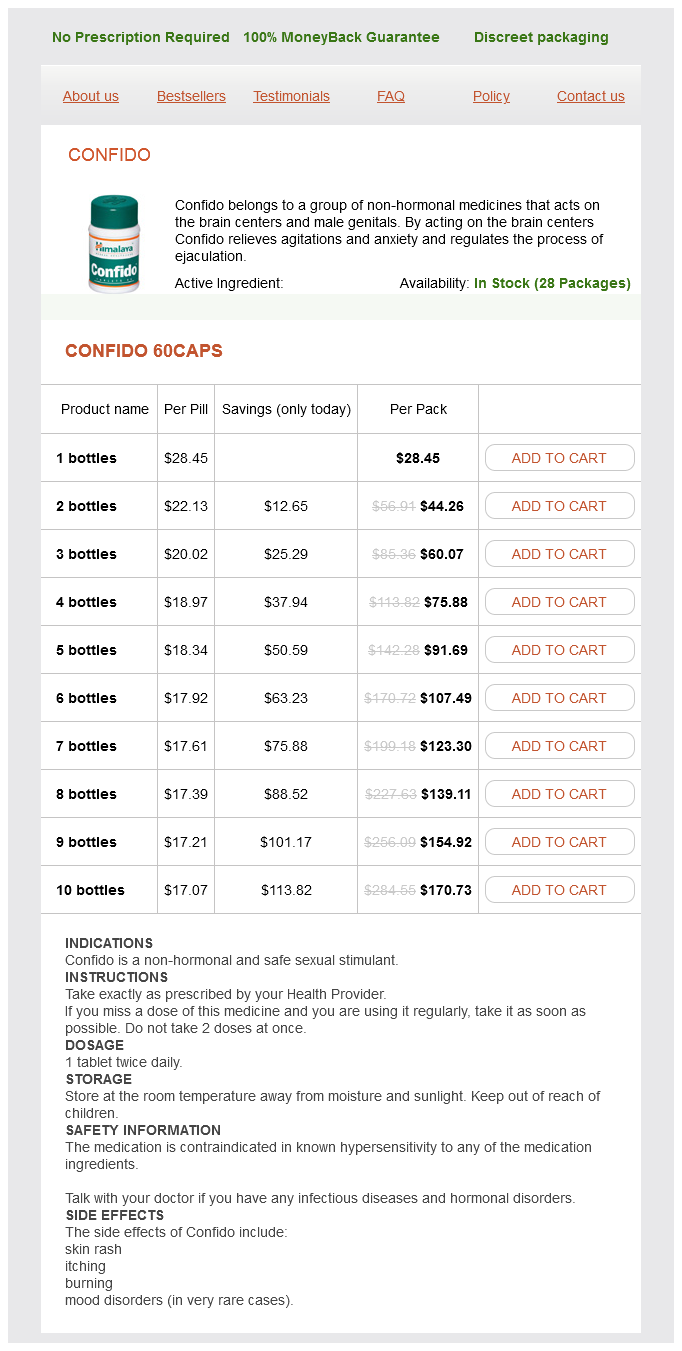Open the About us page
Screen dimensions: 682x1351
[91, 96]
